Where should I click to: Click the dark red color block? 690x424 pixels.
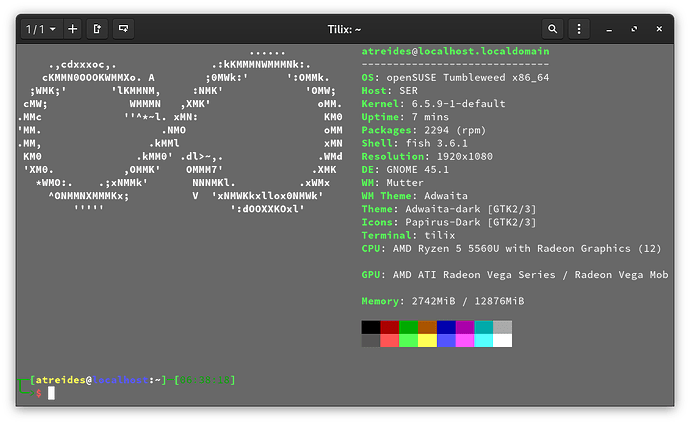[x=389, y=327]
